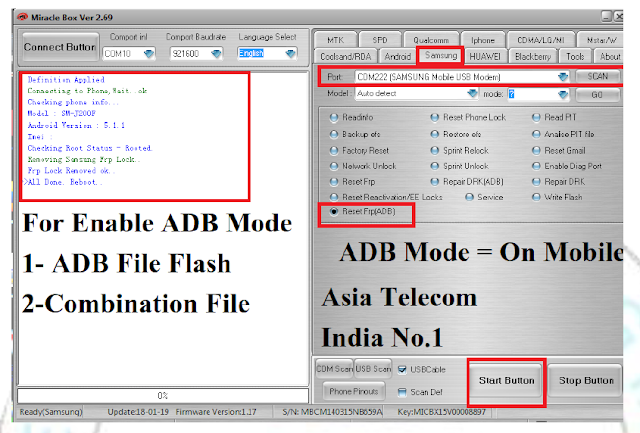
Task: Select the Repair DRK(ADB) option
Action: click(435, 182)
